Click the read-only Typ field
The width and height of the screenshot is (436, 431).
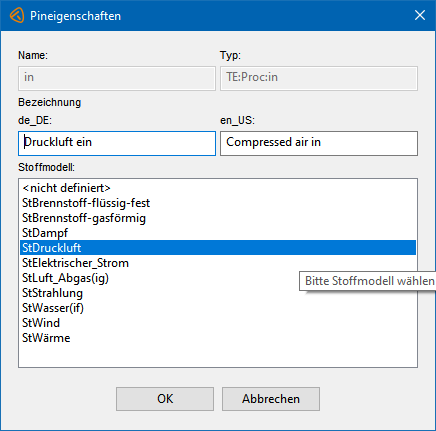[x=319, y=78]
